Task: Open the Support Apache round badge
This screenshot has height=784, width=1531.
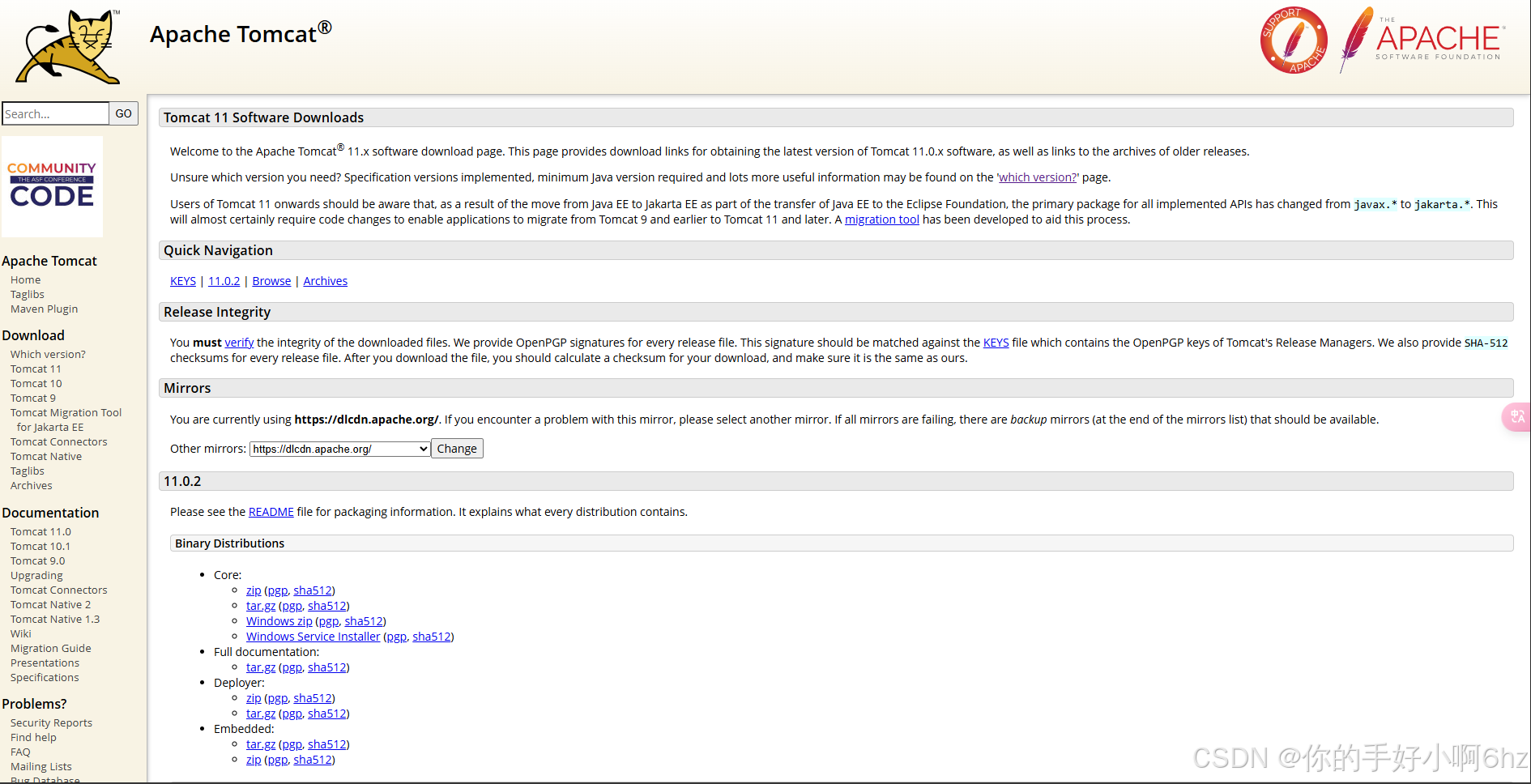Action: (x=1294, y=40)
